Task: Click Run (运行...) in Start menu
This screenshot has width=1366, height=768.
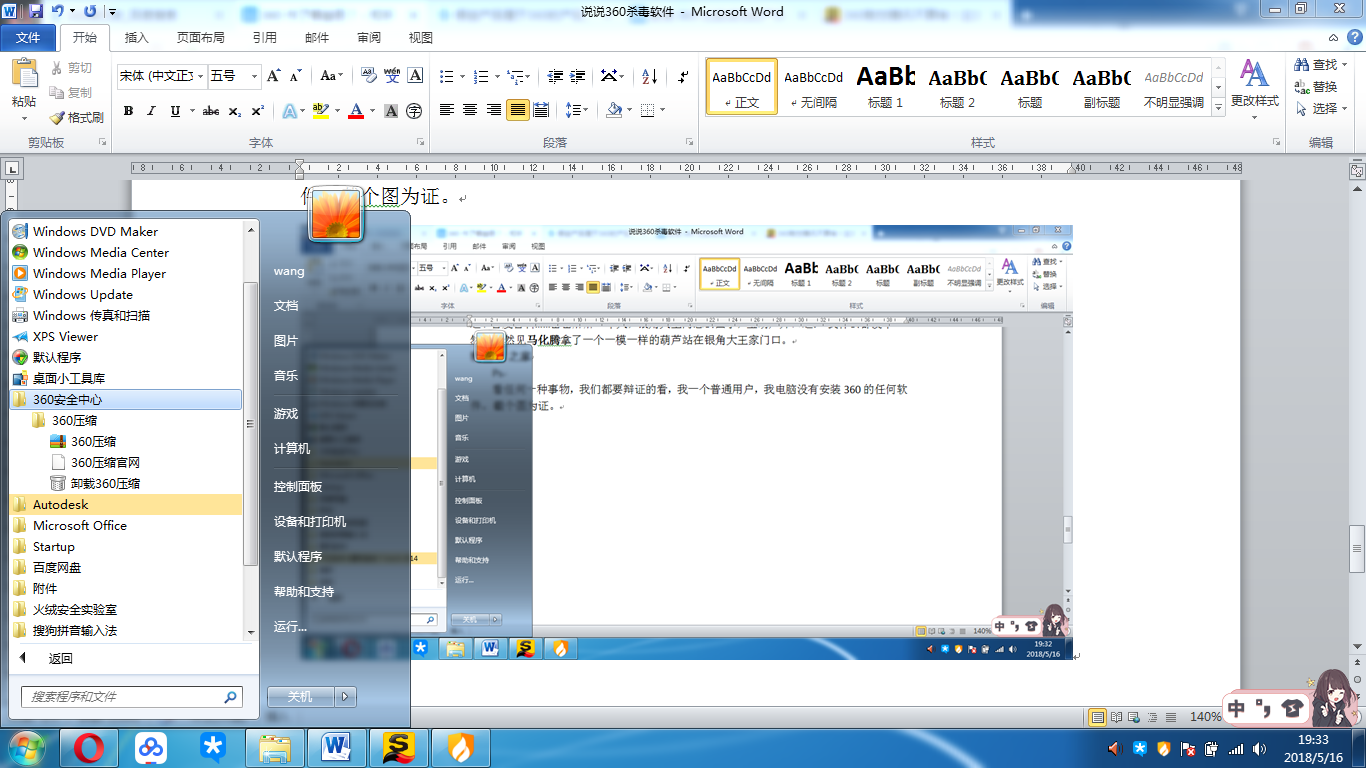Action: click(x=290, y=627)
